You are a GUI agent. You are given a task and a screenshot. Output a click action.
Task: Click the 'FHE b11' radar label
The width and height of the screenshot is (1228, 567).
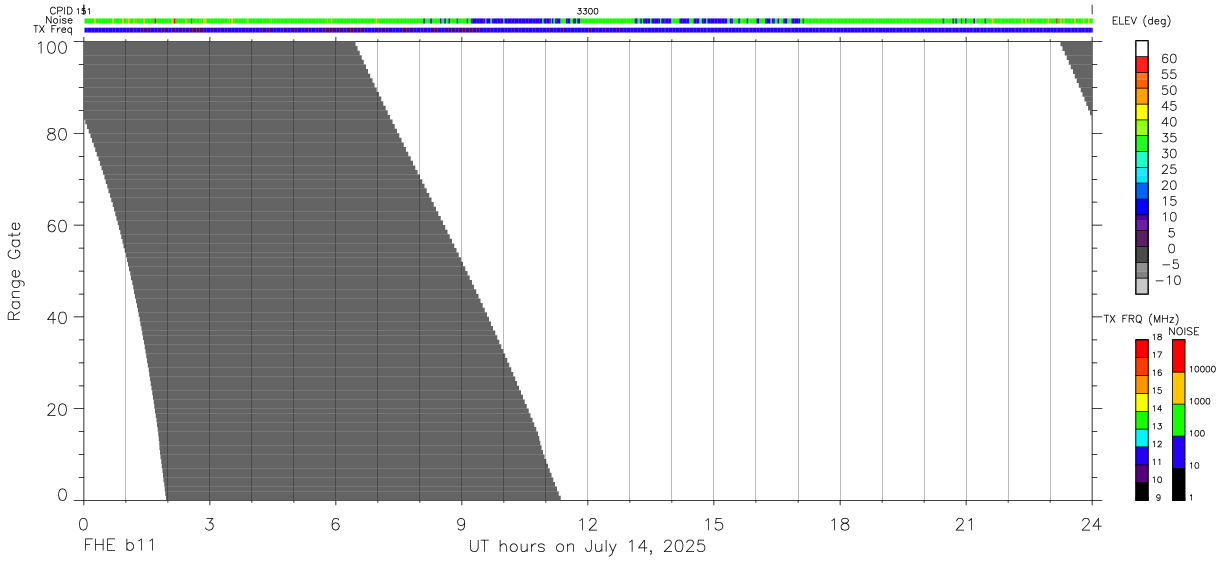(x=118, y=547)
